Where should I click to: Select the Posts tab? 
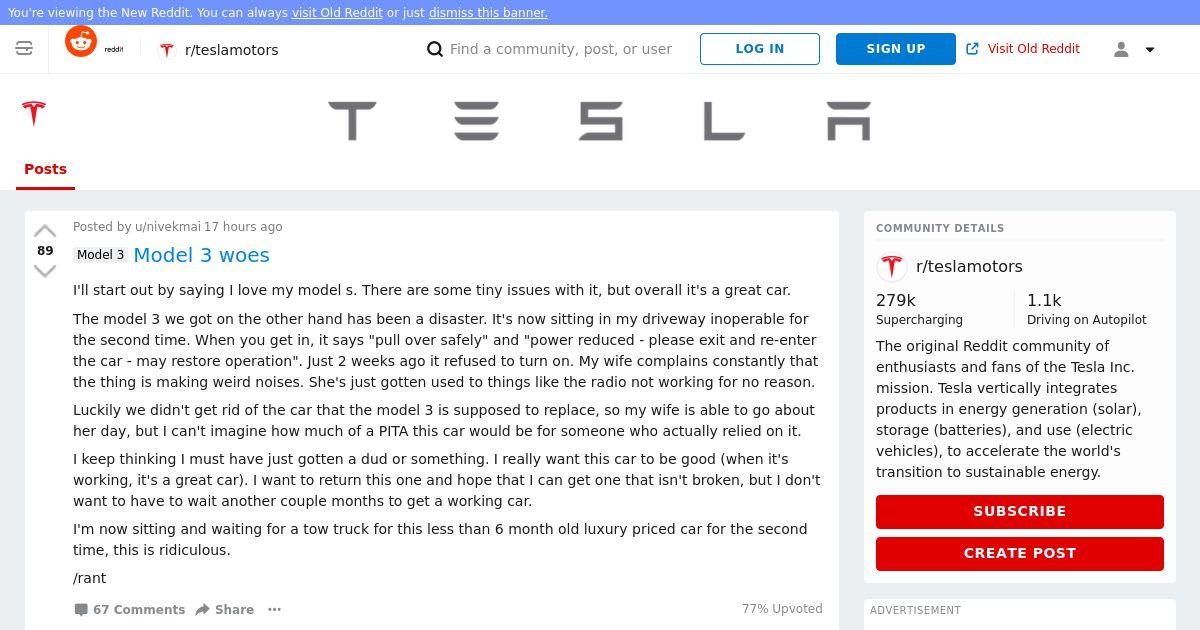point(45,169)
